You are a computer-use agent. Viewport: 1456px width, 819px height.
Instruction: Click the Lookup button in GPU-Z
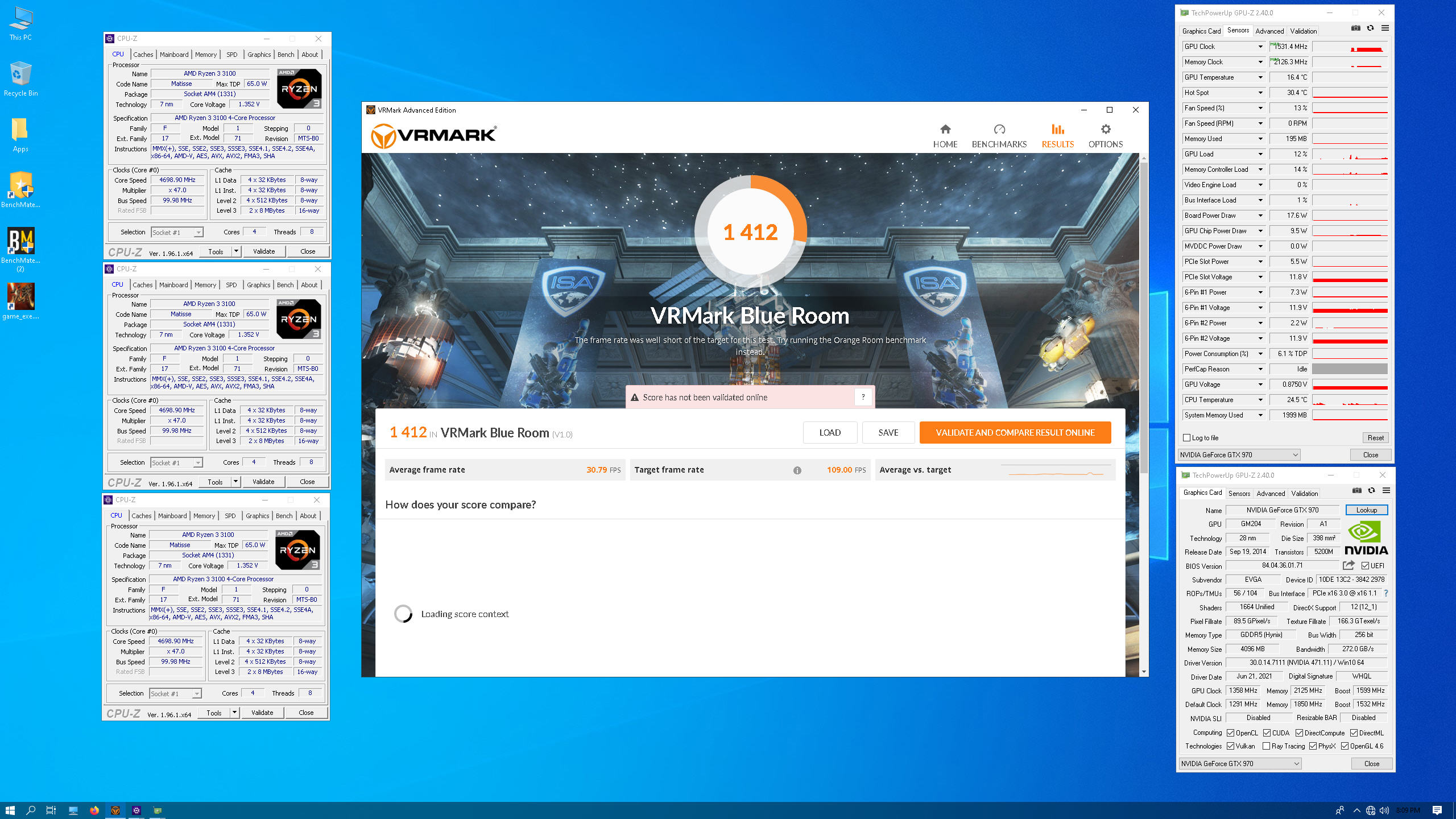pos(1367,510)
